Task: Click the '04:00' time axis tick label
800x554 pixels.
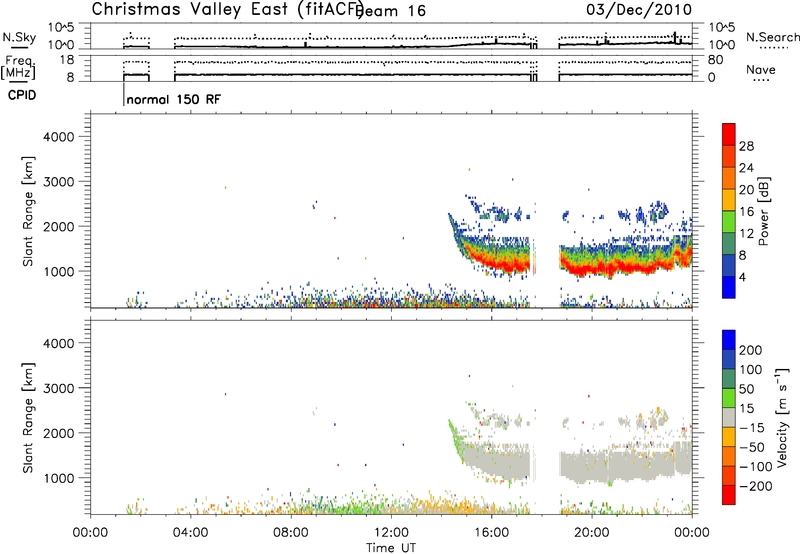Action: [191, 533]
